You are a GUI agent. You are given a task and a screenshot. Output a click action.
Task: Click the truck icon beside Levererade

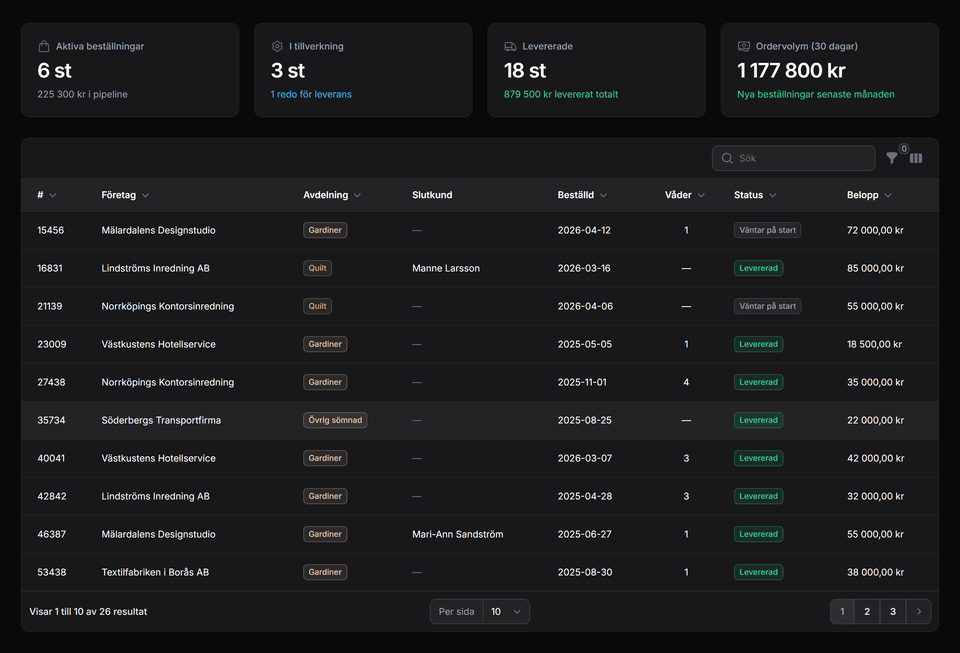point(510,46)
